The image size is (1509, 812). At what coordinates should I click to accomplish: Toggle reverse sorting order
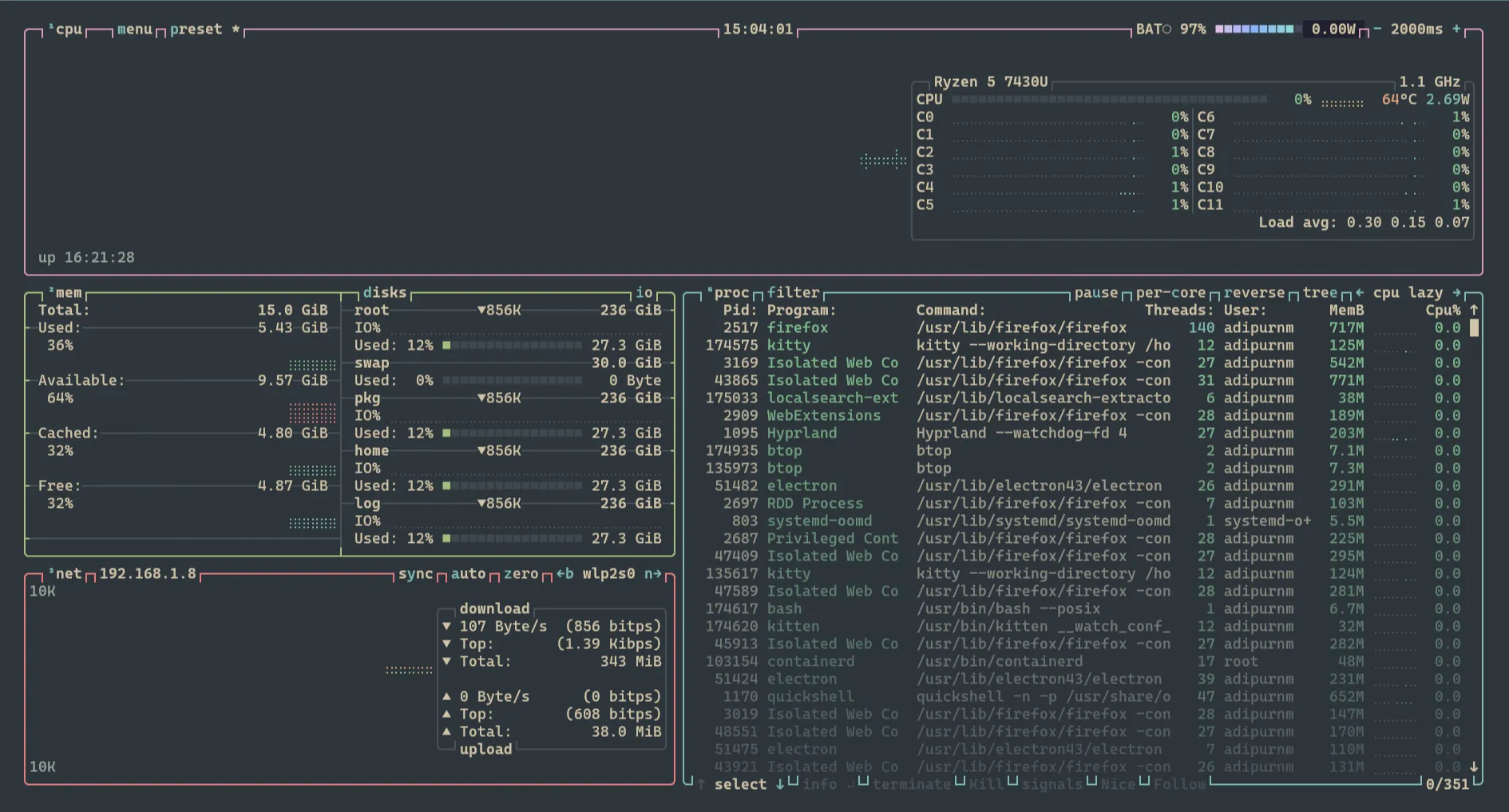1254,293
